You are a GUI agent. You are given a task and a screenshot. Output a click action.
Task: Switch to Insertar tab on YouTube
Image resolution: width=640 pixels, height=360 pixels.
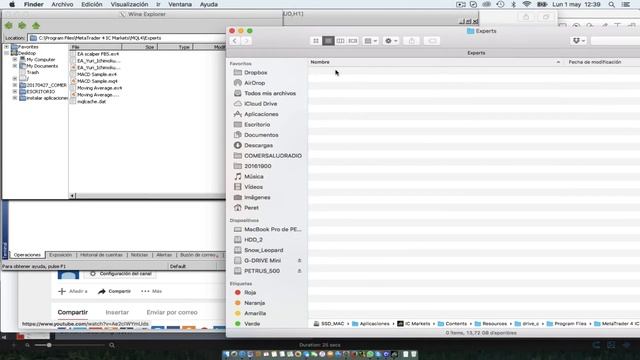(117, 312)
